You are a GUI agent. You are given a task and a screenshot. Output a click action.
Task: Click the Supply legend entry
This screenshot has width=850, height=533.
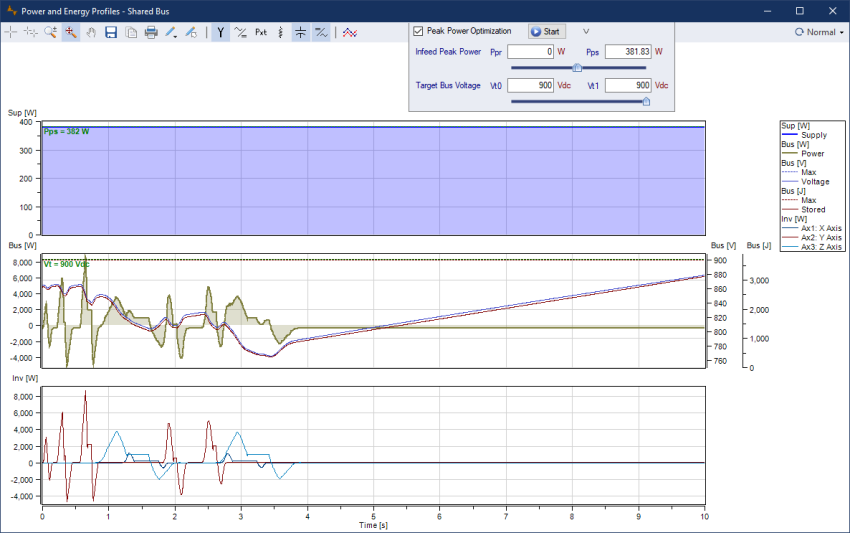click(x=813, y=135)
